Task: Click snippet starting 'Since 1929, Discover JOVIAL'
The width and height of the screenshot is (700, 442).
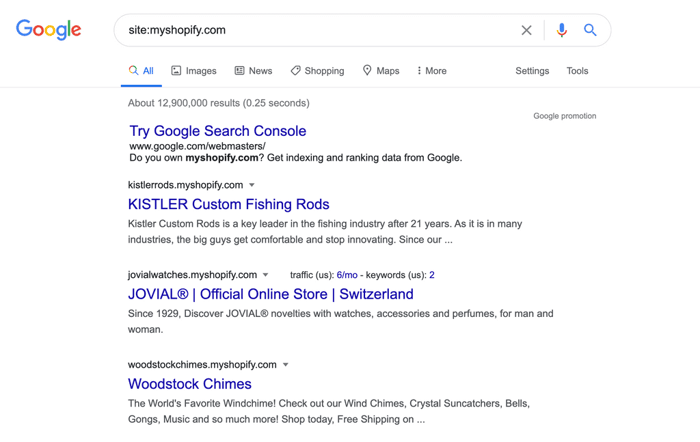Action: point(341,321)
